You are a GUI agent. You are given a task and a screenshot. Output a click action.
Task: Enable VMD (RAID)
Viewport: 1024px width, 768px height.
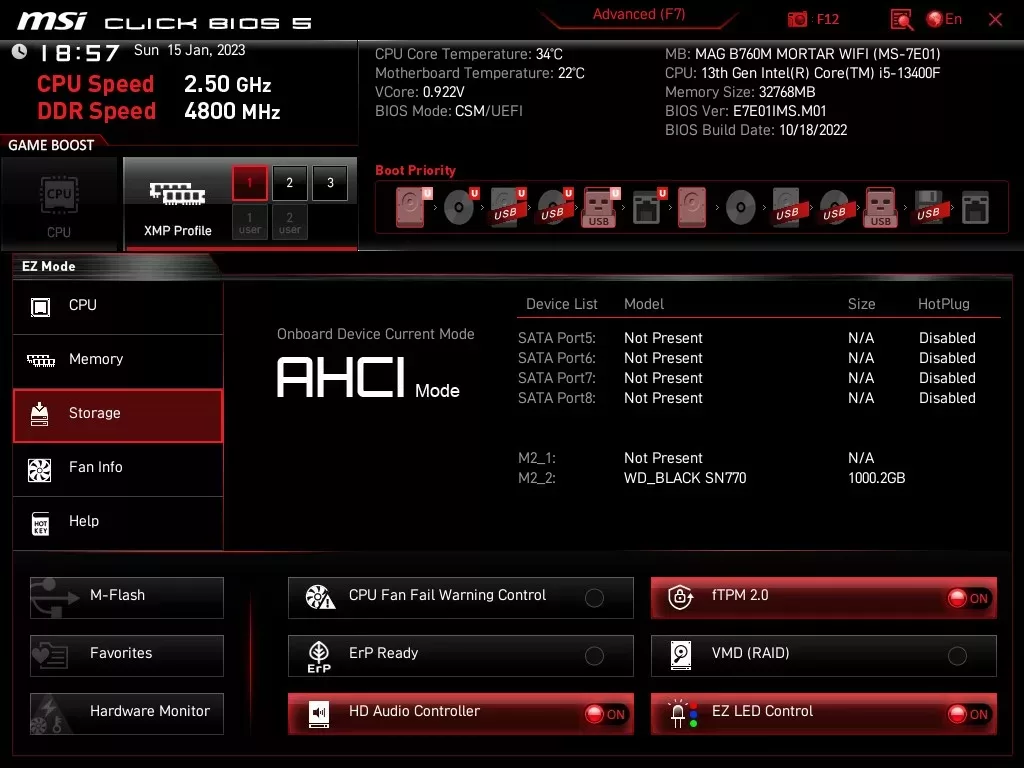point(958,654)
